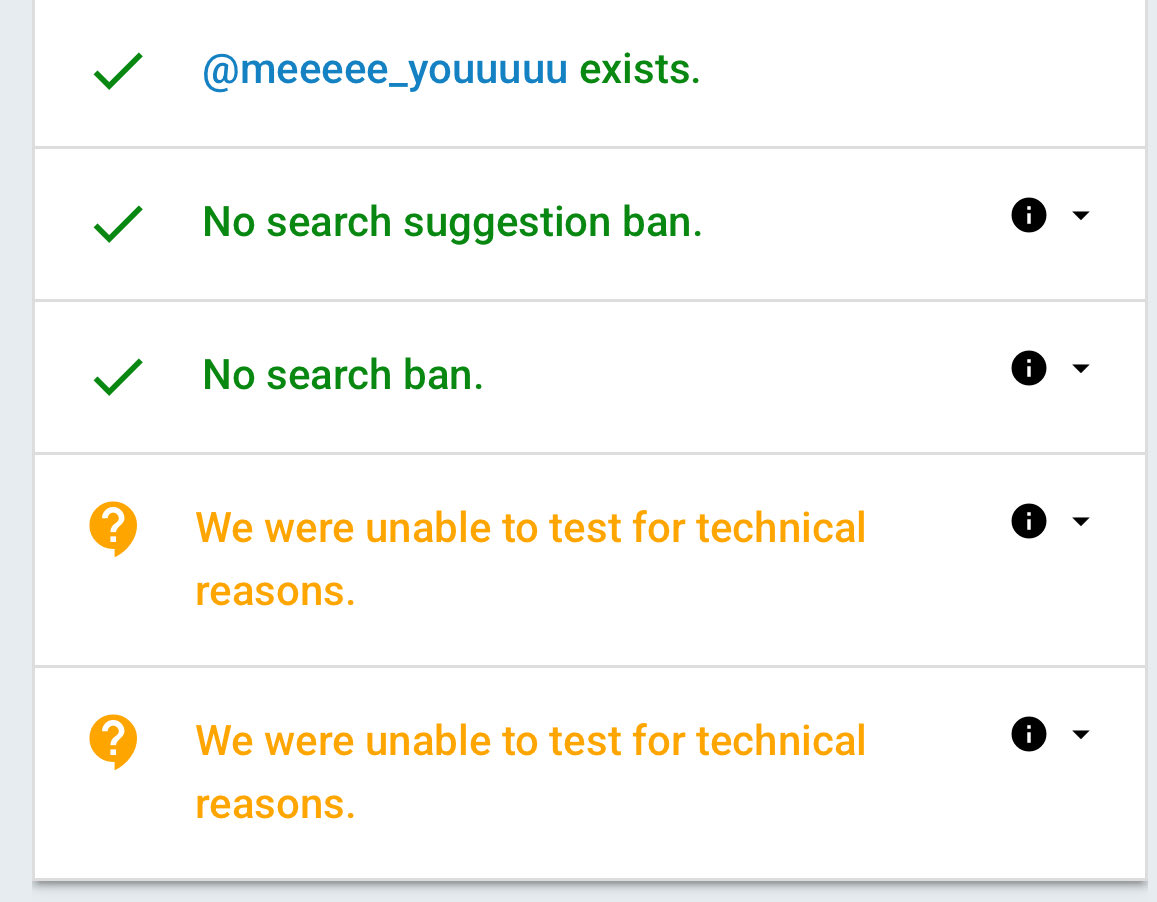Click info icon for first technical reasons row

(x=1028, y=521)
